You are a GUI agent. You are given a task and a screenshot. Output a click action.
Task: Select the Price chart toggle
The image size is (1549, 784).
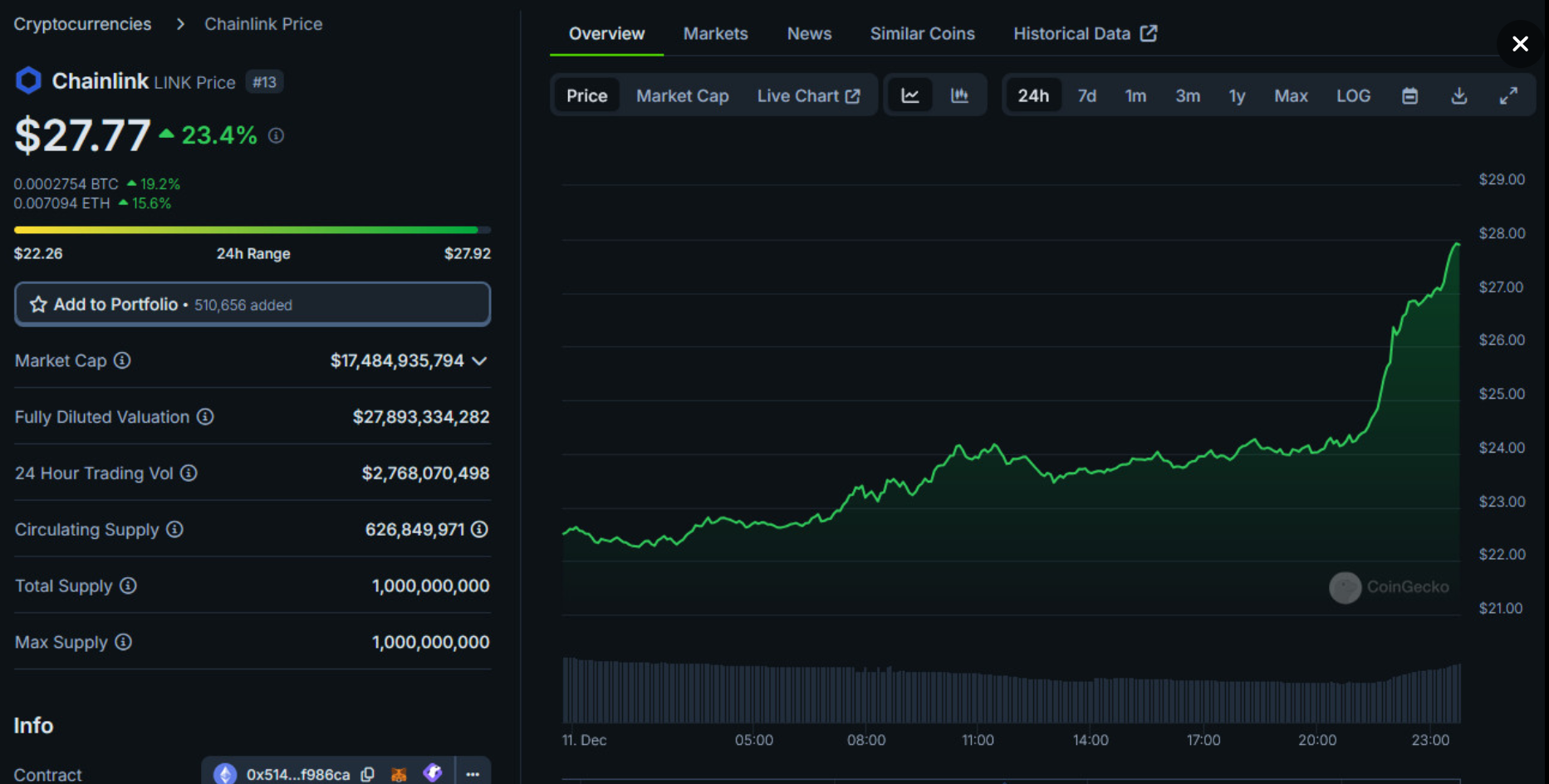pos(587,96)
